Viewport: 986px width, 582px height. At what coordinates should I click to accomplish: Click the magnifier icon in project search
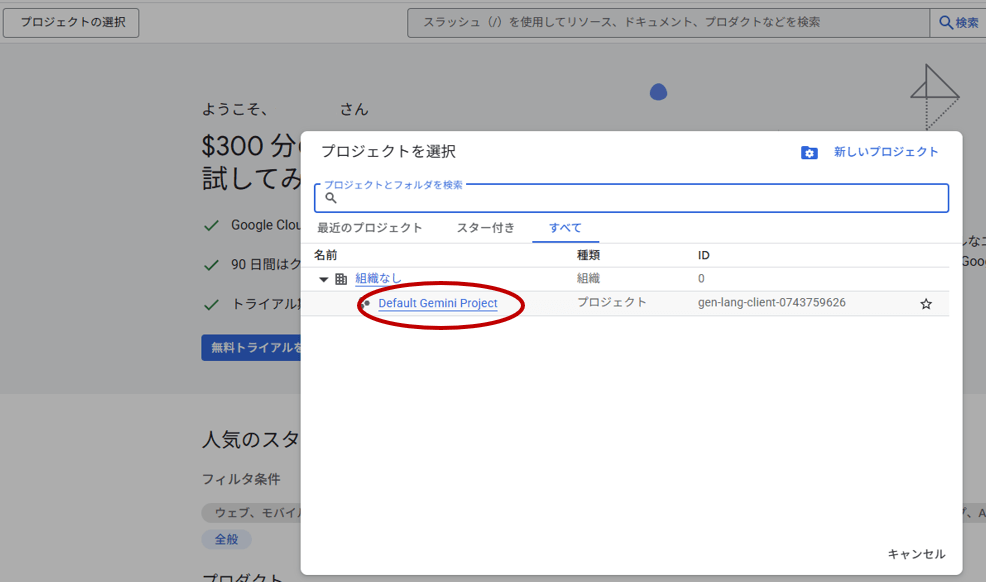click(331, 198)
